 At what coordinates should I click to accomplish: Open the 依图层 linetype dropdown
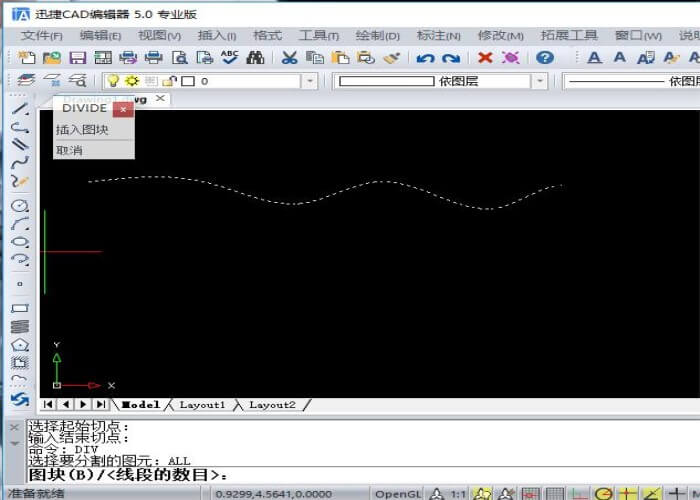[x=630, y=81]
